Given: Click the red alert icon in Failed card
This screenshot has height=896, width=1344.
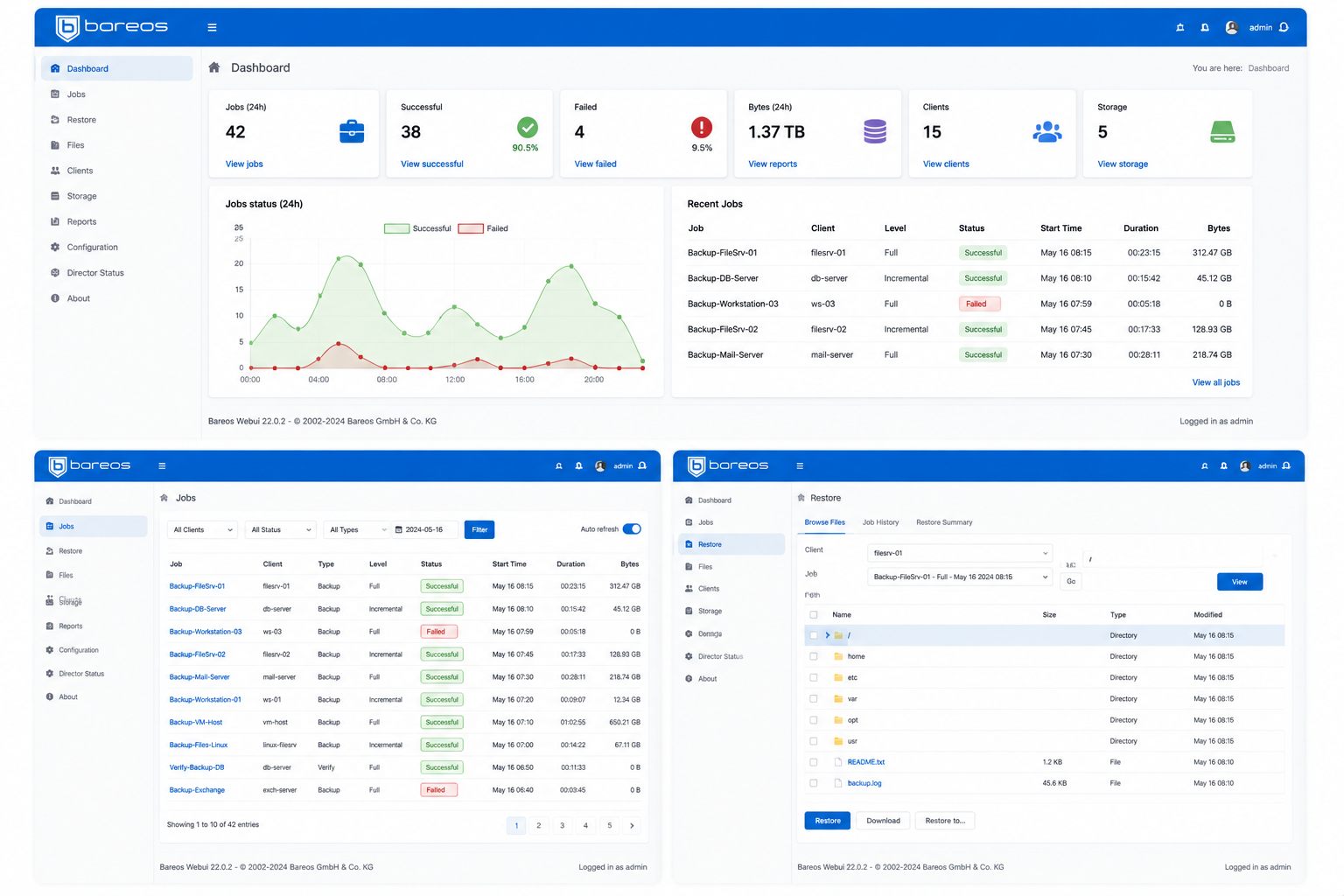Looking at the screenshot, I should pos(702,127).
